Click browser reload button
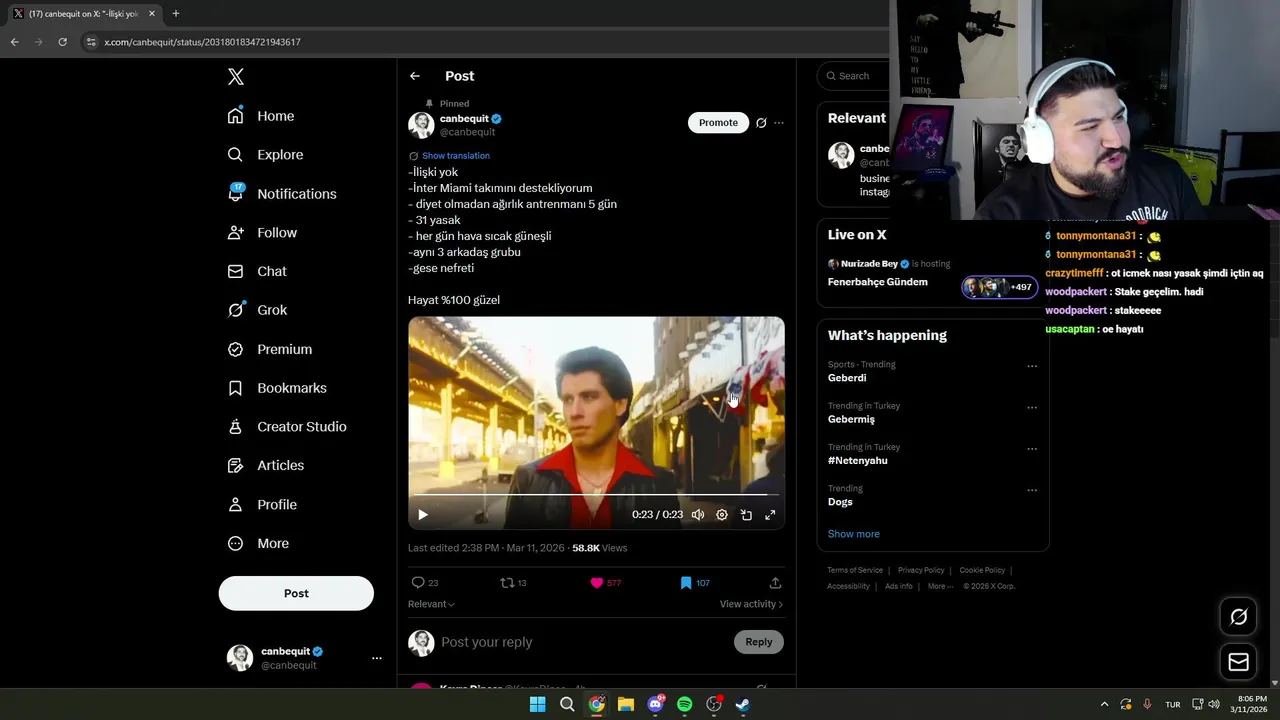 pos(62,42)
